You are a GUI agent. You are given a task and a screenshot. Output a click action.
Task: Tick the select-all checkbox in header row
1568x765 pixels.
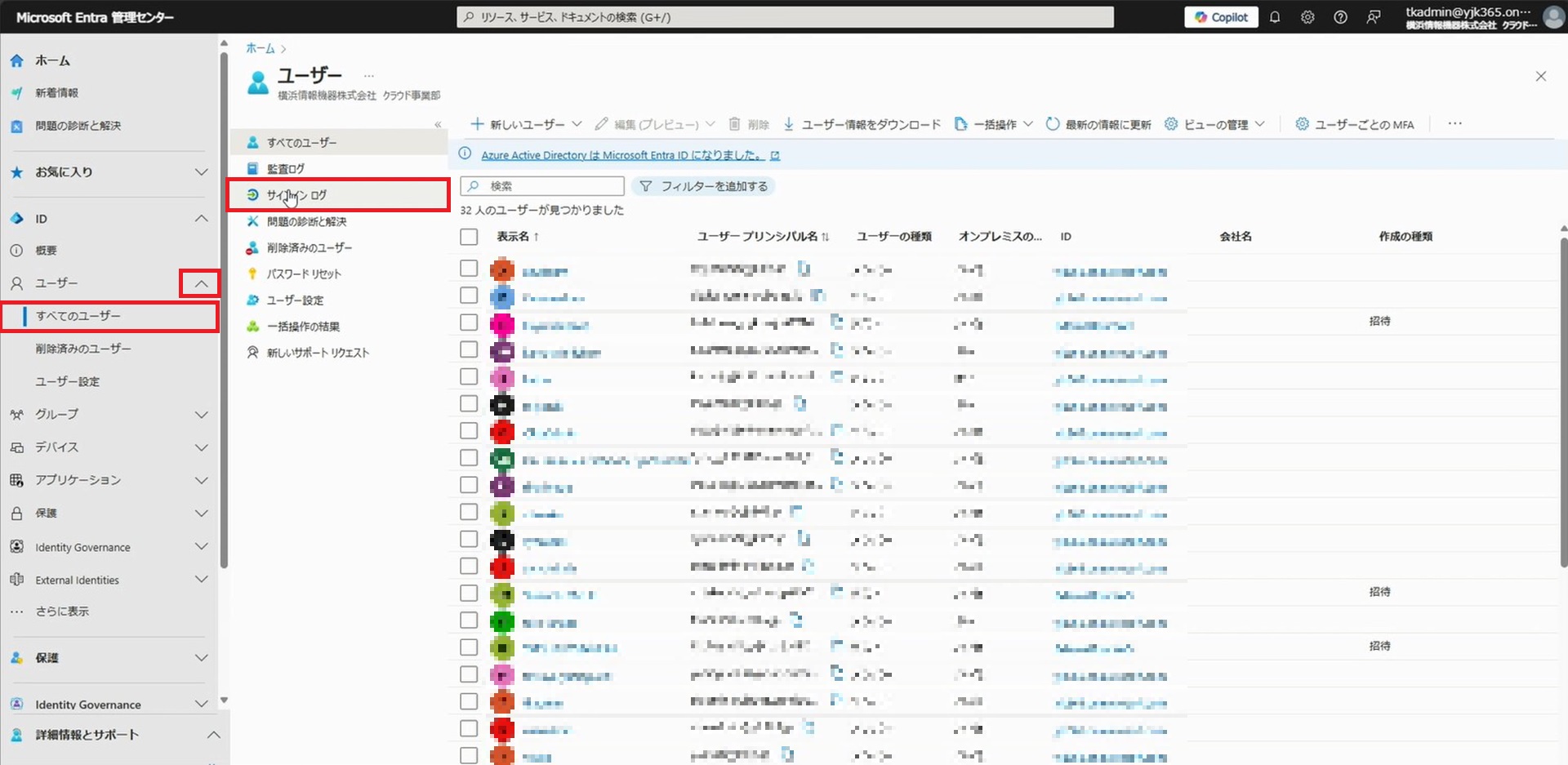pyautogui.click(x=469, y=237)
